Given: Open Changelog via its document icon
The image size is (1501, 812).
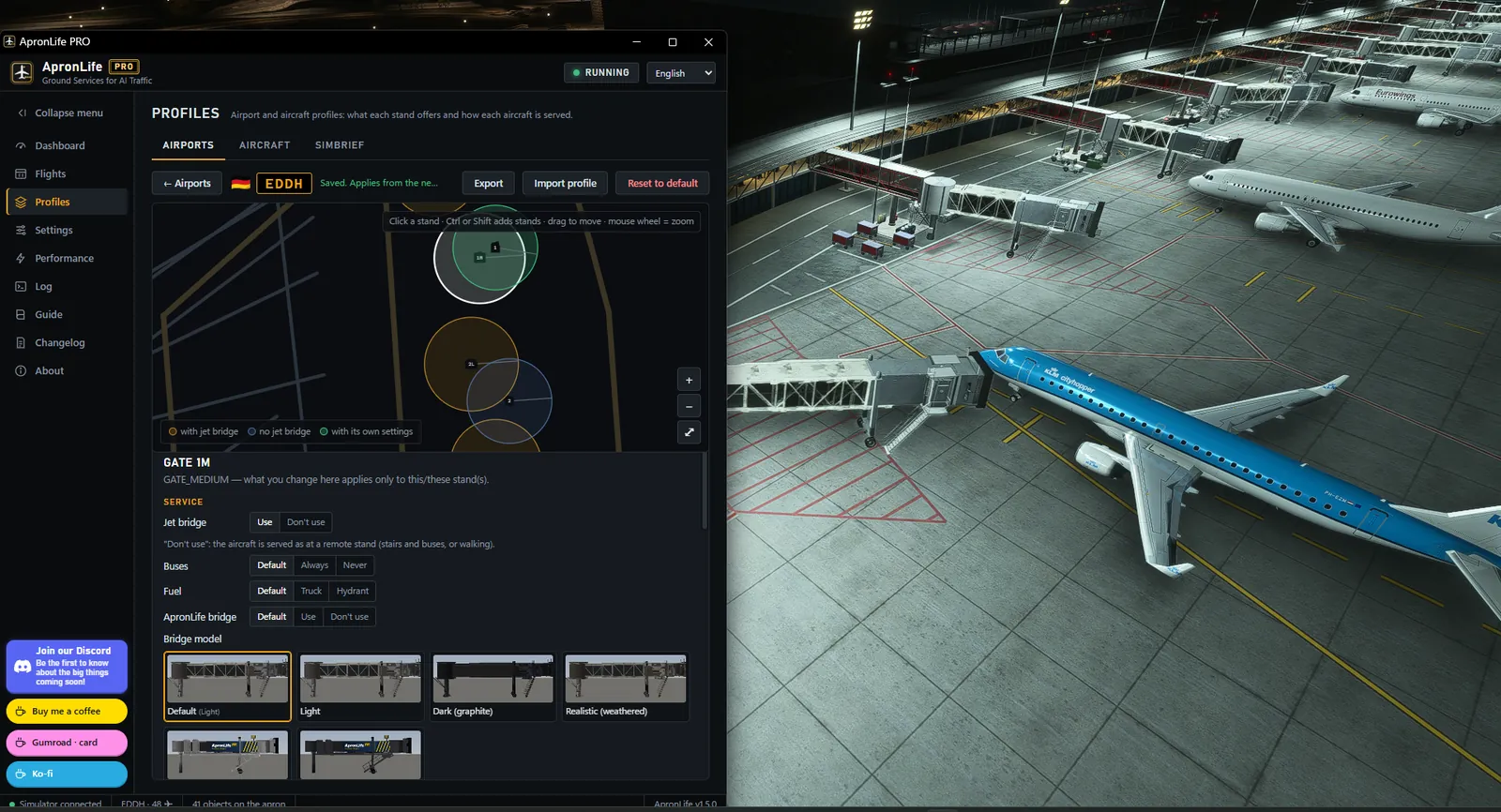Looking at the screenshot, I should click(x=21, y=343).
